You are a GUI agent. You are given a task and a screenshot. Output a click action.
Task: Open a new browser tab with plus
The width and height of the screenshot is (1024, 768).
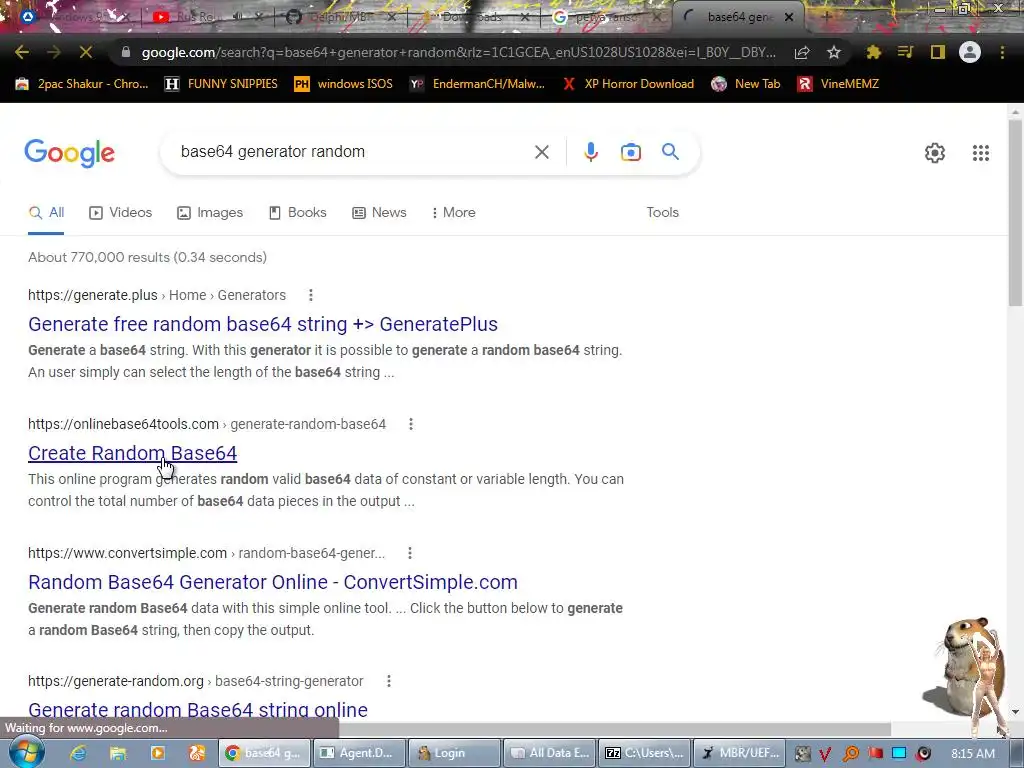pos(826,17)
